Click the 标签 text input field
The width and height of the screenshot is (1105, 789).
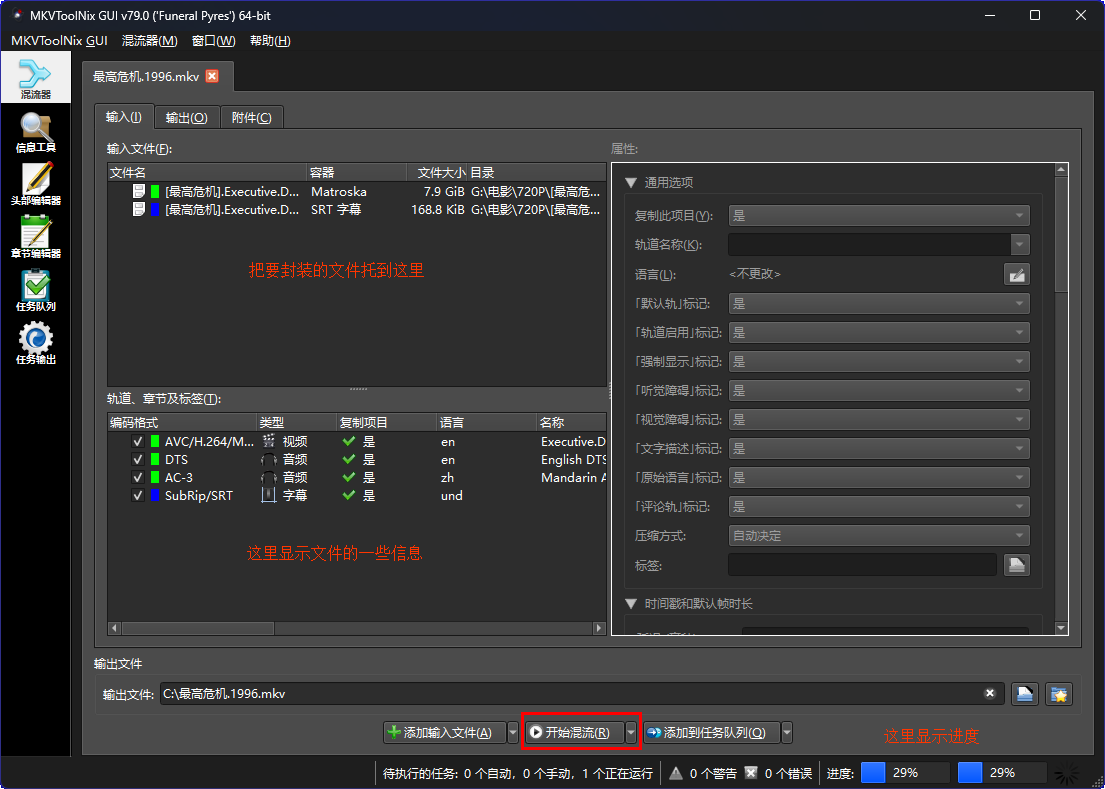(x=862, y=565)
